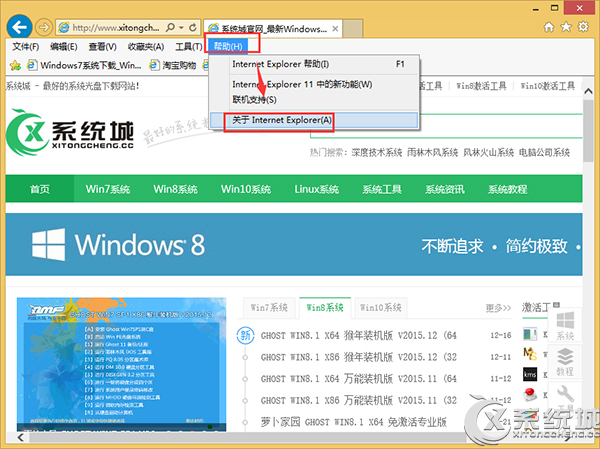Click the search magnifier in address bar

click(x=170, y=27)
